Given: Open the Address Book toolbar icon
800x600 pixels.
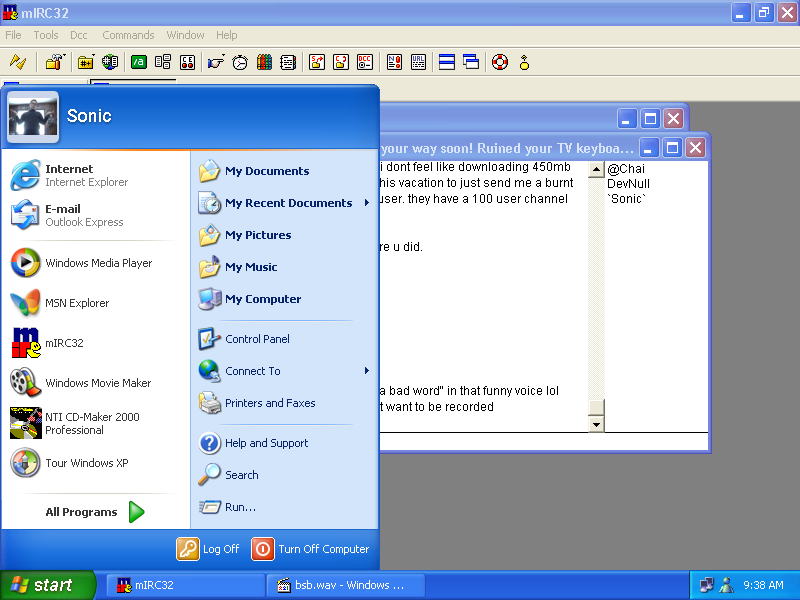Looking at the screenshot, I should 288,62.
